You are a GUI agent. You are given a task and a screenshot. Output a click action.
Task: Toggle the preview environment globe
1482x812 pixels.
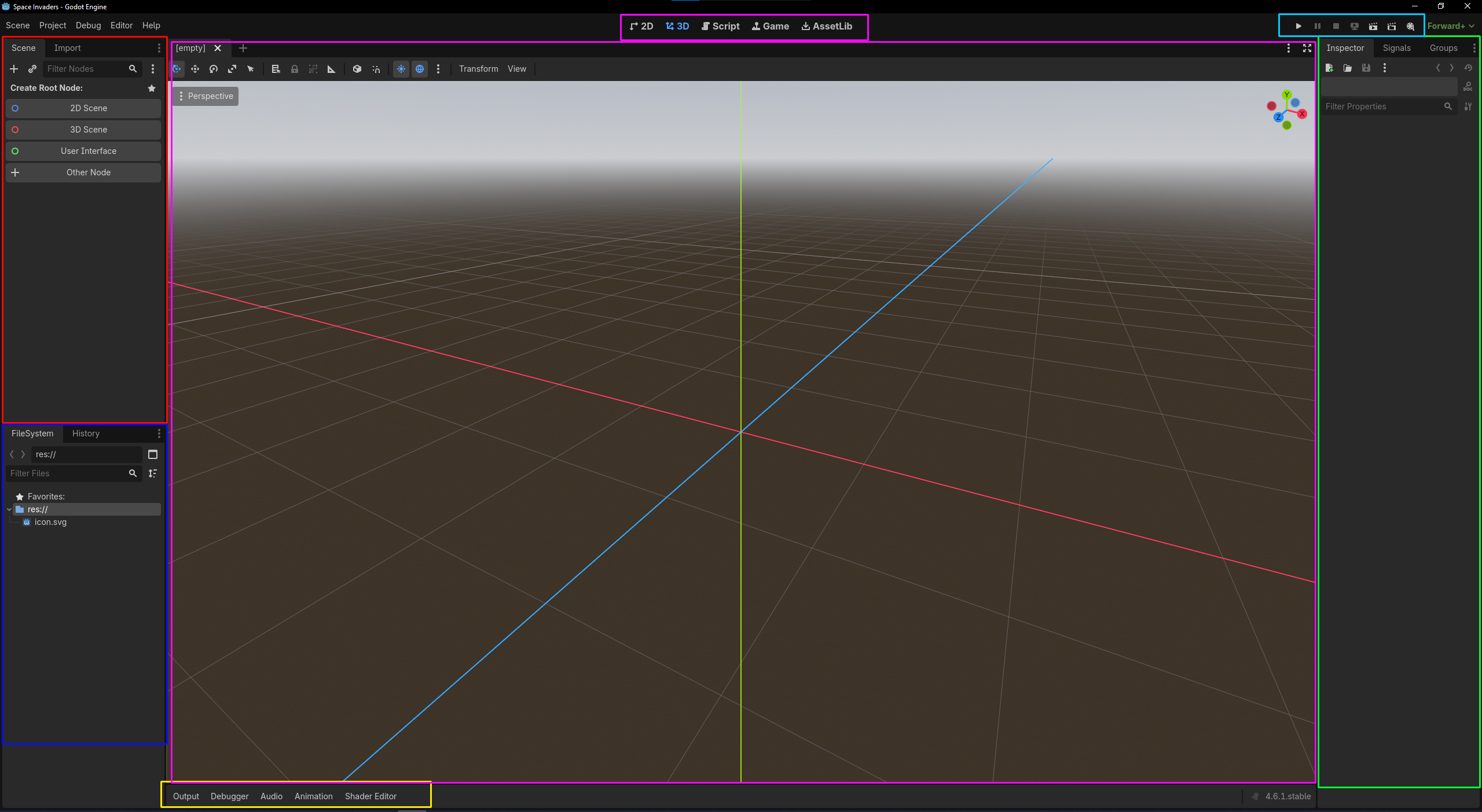(x=420, y=69)
